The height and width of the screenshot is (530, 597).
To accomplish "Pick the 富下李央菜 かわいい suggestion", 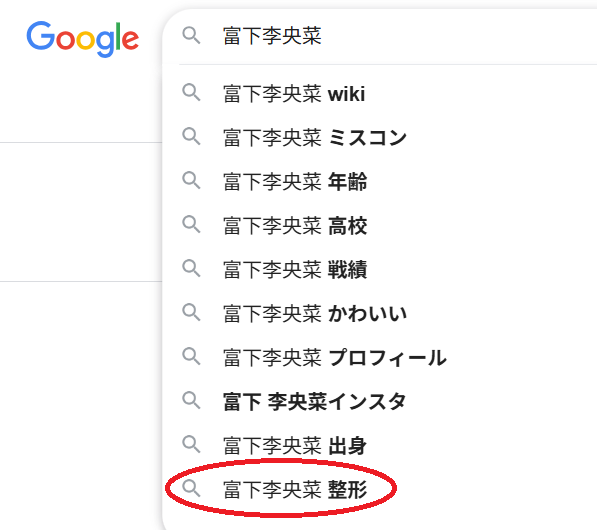I will (x=381, y=313).
